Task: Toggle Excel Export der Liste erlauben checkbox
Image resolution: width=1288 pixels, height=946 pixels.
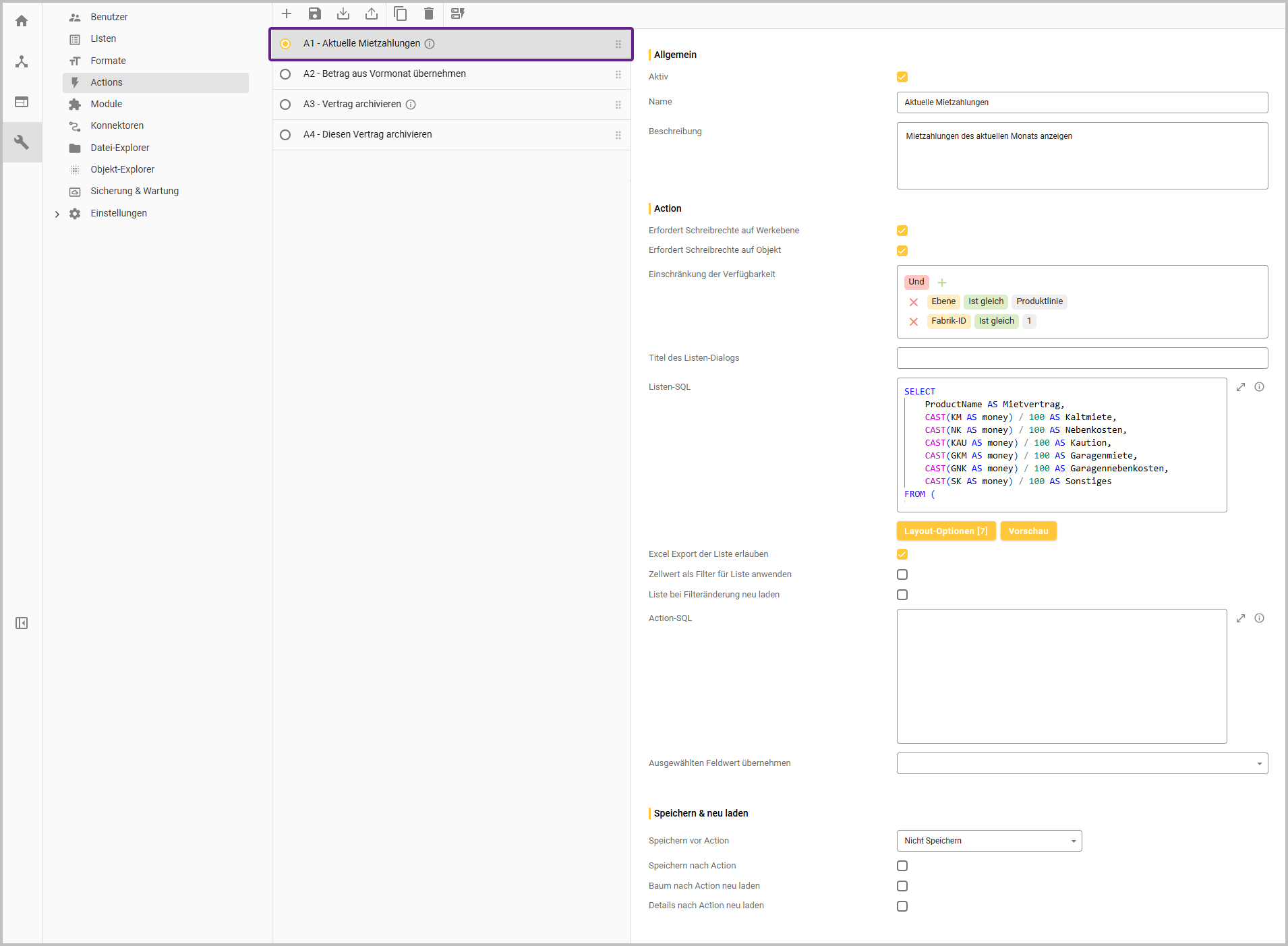Action: point(902,554)
